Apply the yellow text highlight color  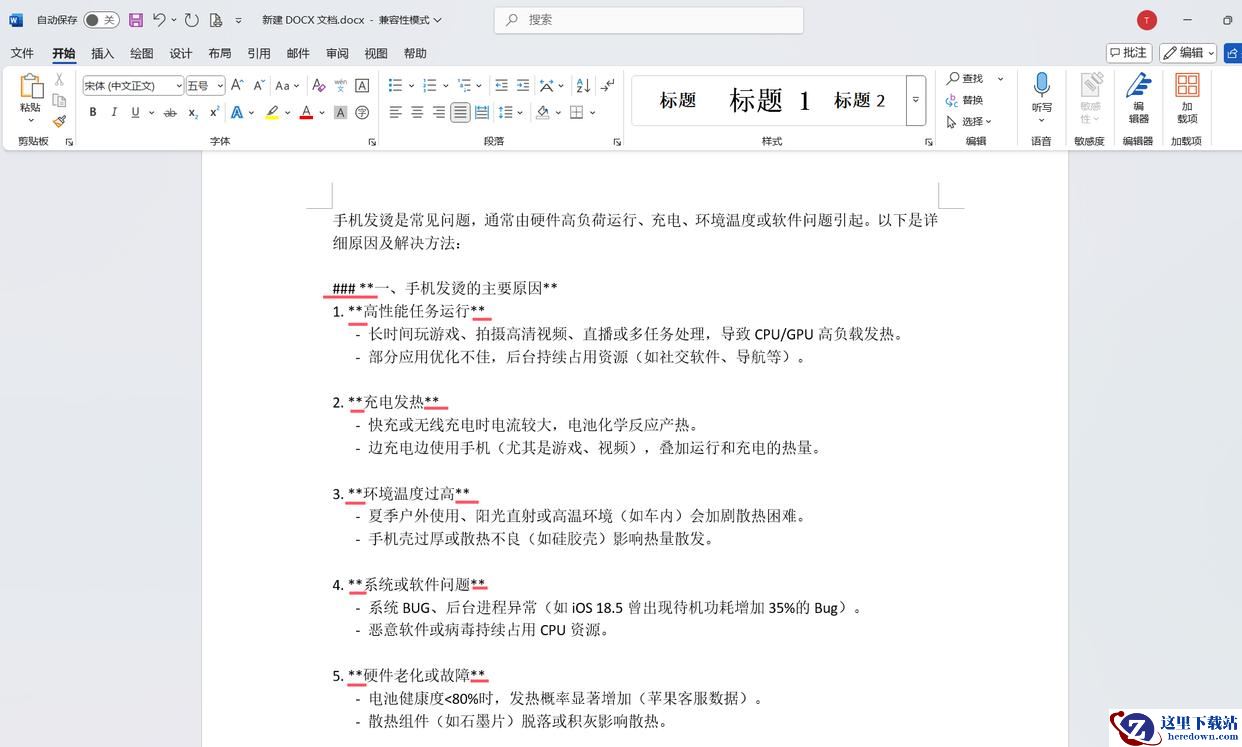point(272,113)
